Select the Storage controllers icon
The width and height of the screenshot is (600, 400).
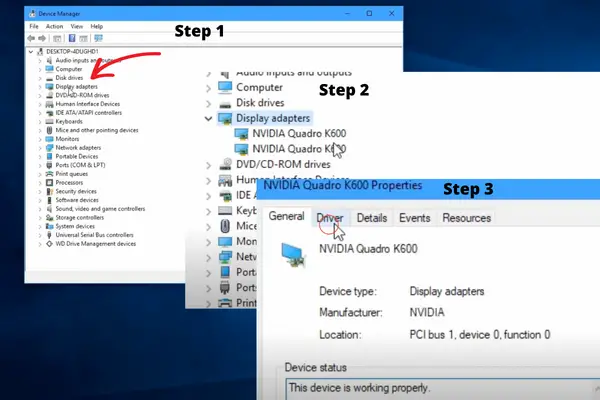pos(49,217)
